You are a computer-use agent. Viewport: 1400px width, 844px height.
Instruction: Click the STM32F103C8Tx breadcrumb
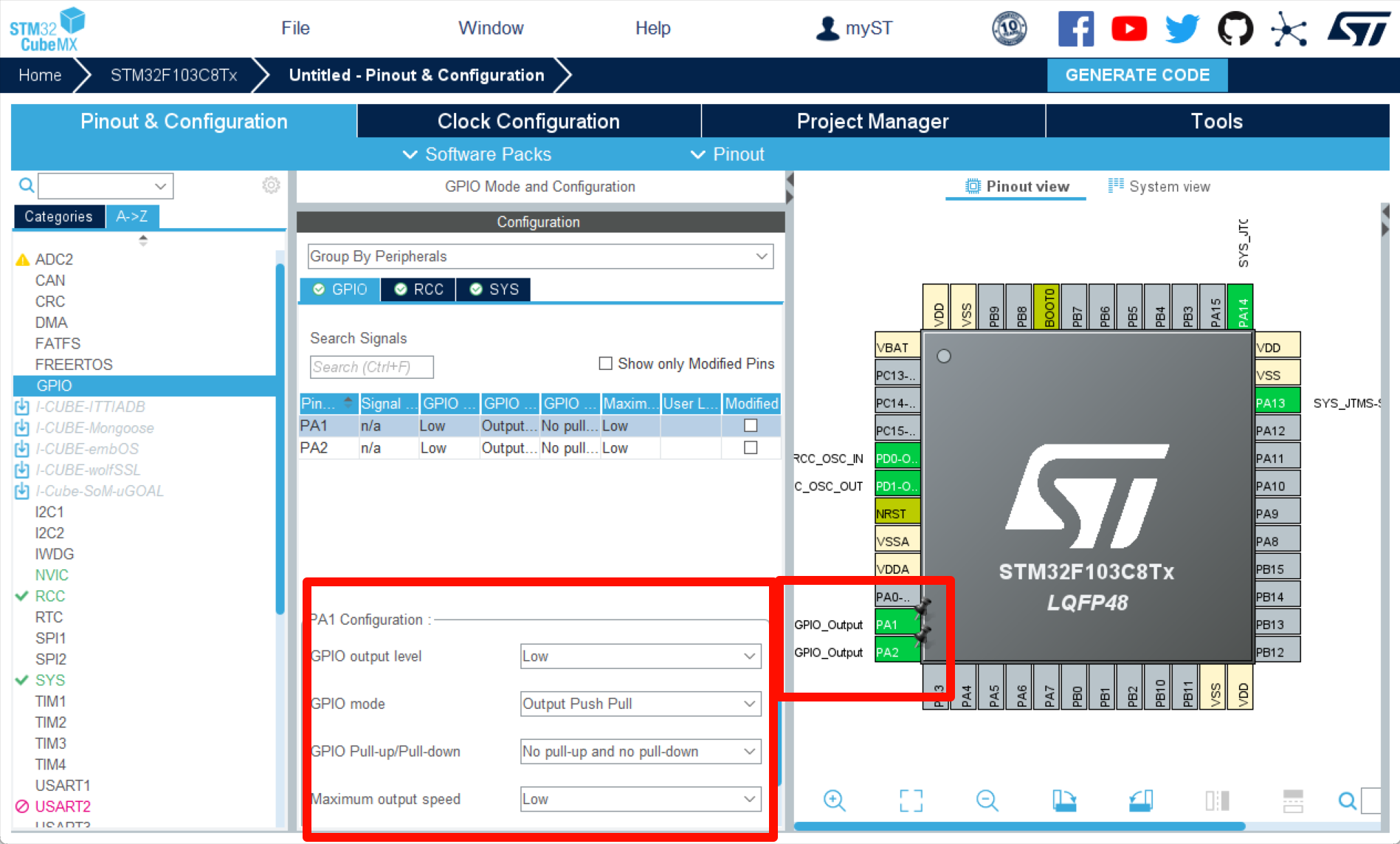(x=173, y=75)
